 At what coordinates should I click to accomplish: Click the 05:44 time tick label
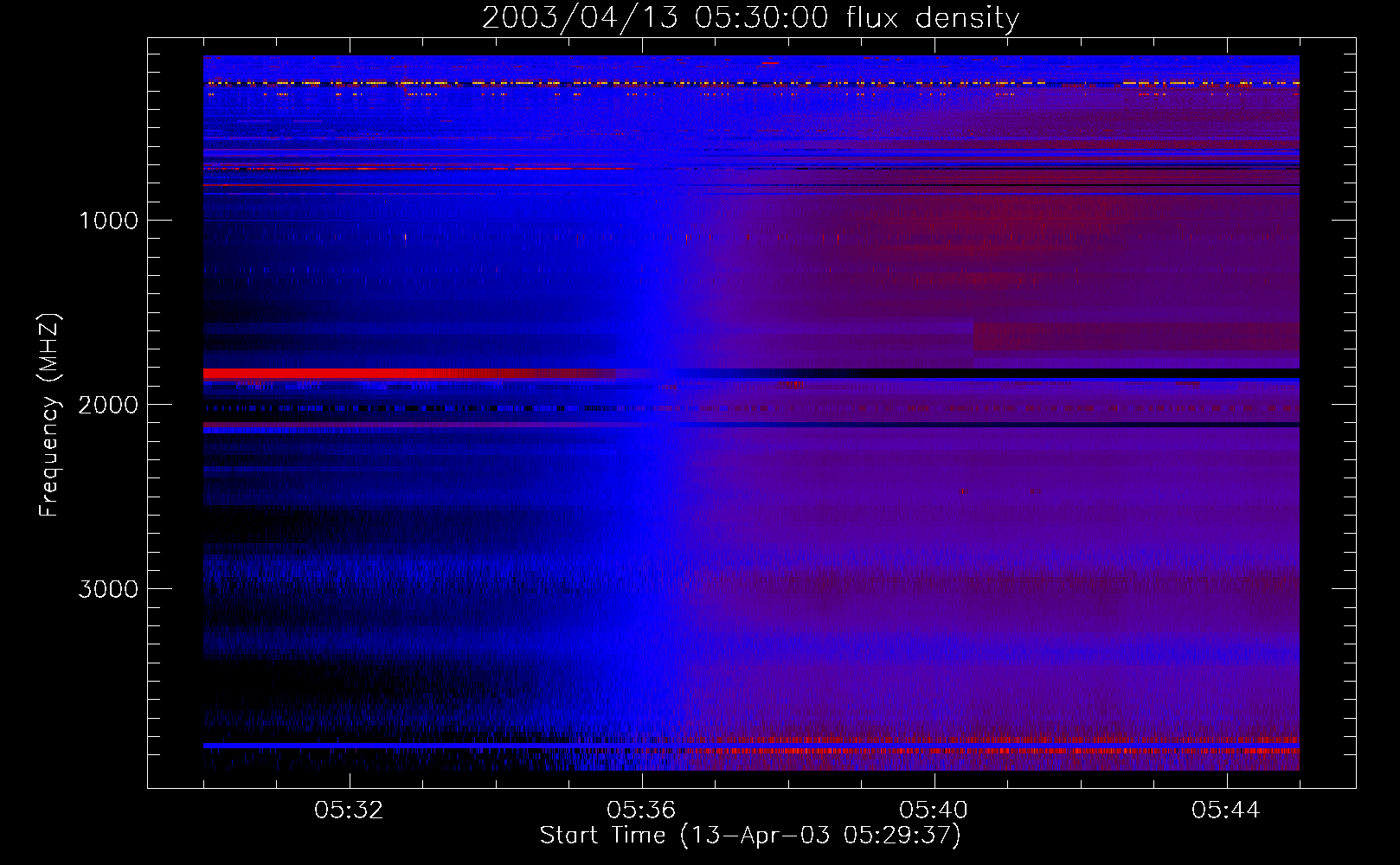pos(1226,811)
